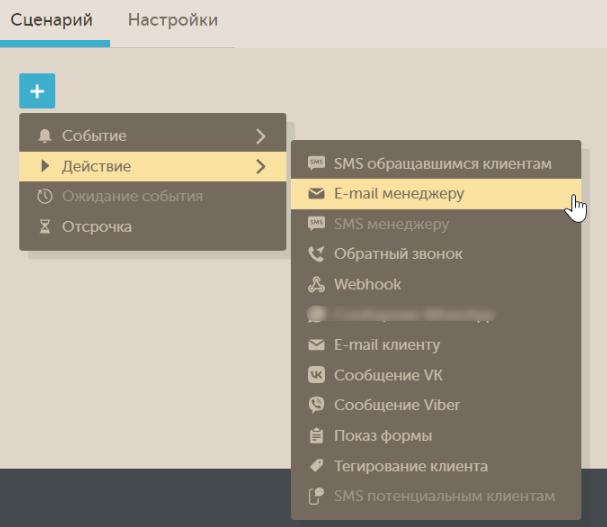Viewport: 607px width, 527px height.
Task: Choose the Отсрочка menu entry
Action: pyautogui.click(x=97, y=226)
